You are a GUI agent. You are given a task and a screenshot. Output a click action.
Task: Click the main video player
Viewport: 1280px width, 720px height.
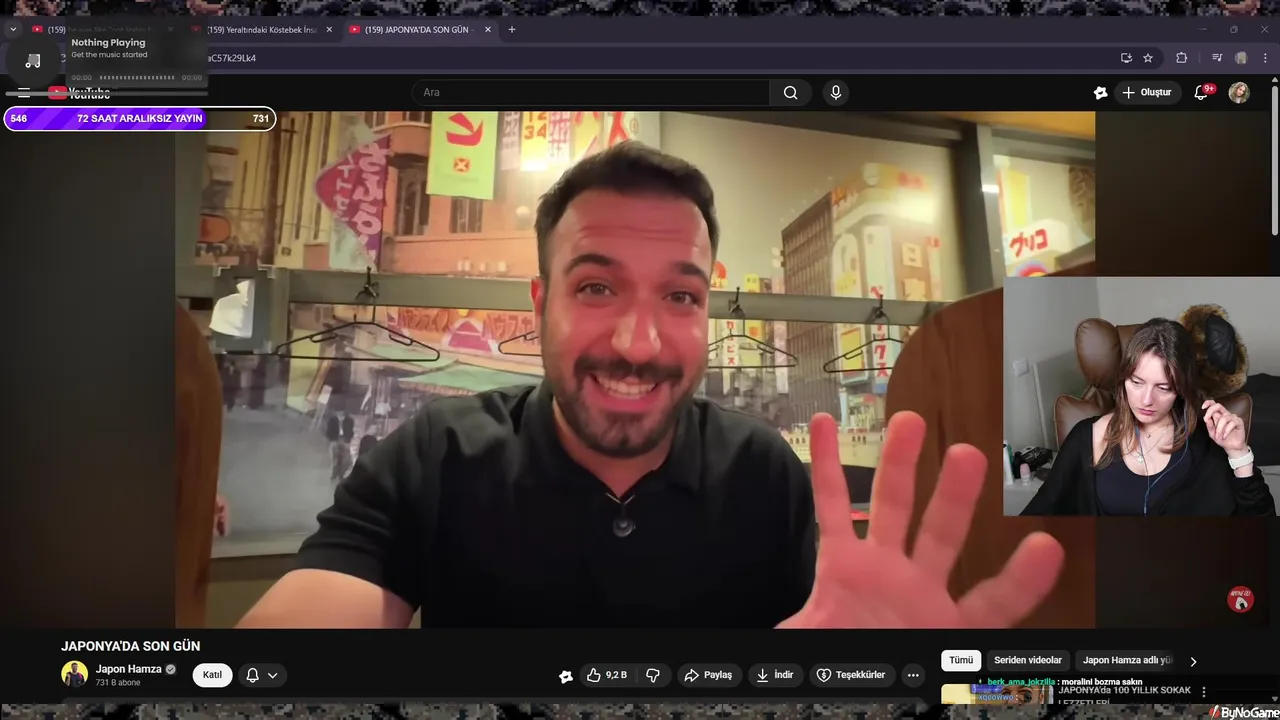[635, 369]
